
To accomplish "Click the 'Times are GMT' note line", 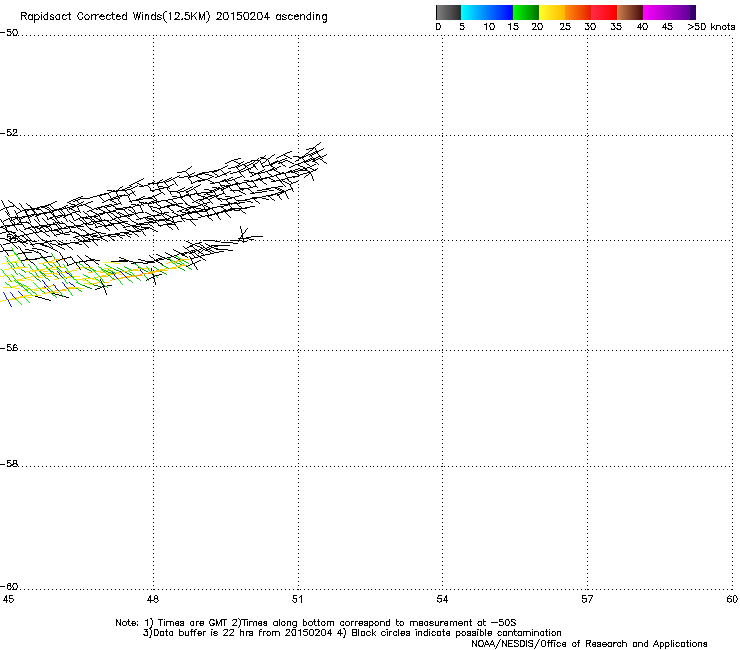I will coord(316,623).
